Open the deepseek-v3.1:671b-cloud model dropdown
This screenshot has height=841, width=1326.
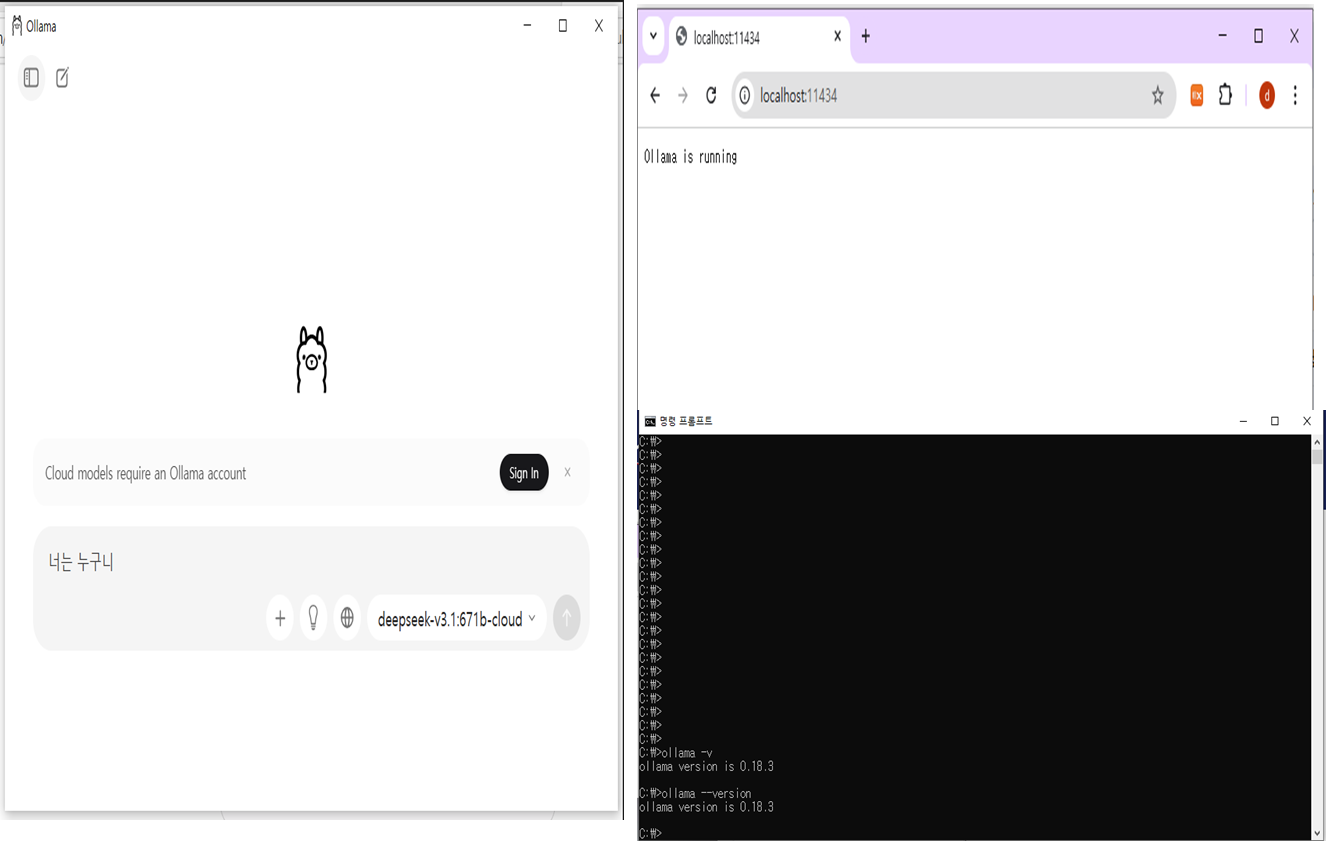point(456,619)
